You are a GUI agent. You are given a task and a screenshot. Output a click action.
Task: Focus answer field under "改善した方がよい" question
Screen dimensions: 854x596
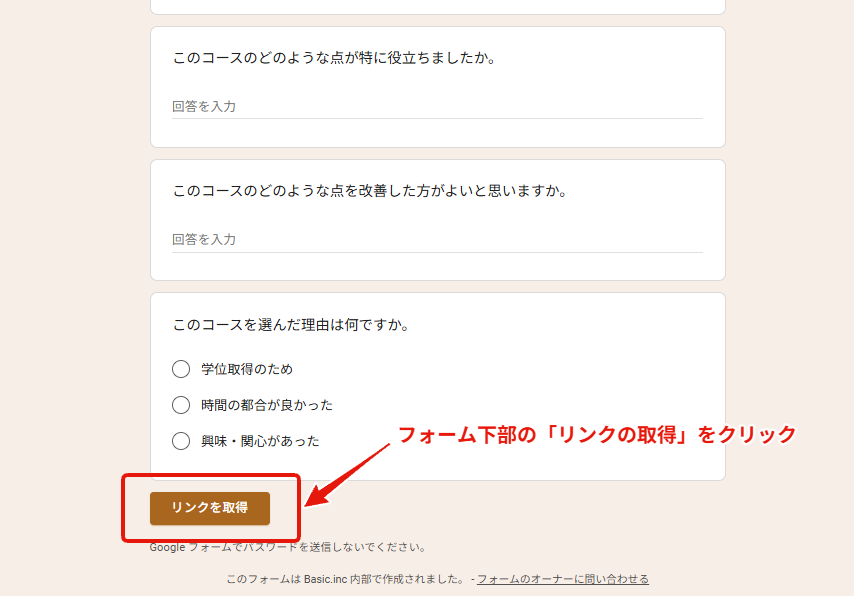437,239
